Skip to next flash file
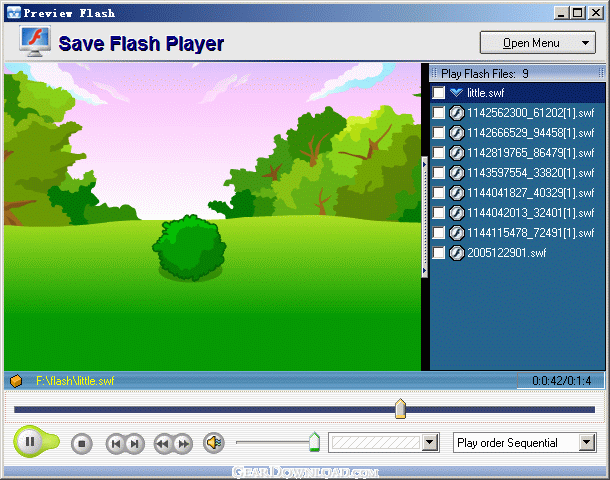Image resolution: width=610 pixels, height=480 pixels. point(135,443)
